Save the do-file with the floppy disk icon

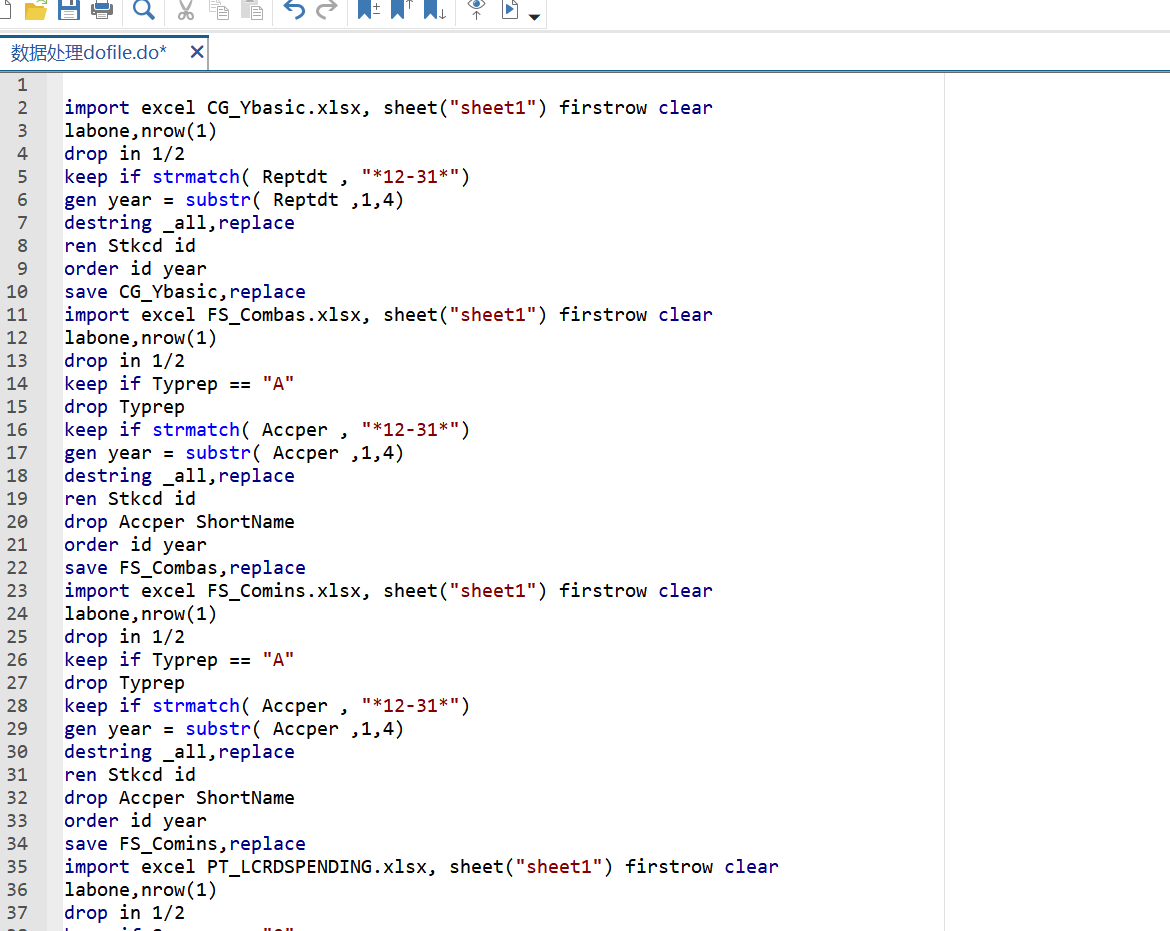pyautogui.click(x=69, y=10)
